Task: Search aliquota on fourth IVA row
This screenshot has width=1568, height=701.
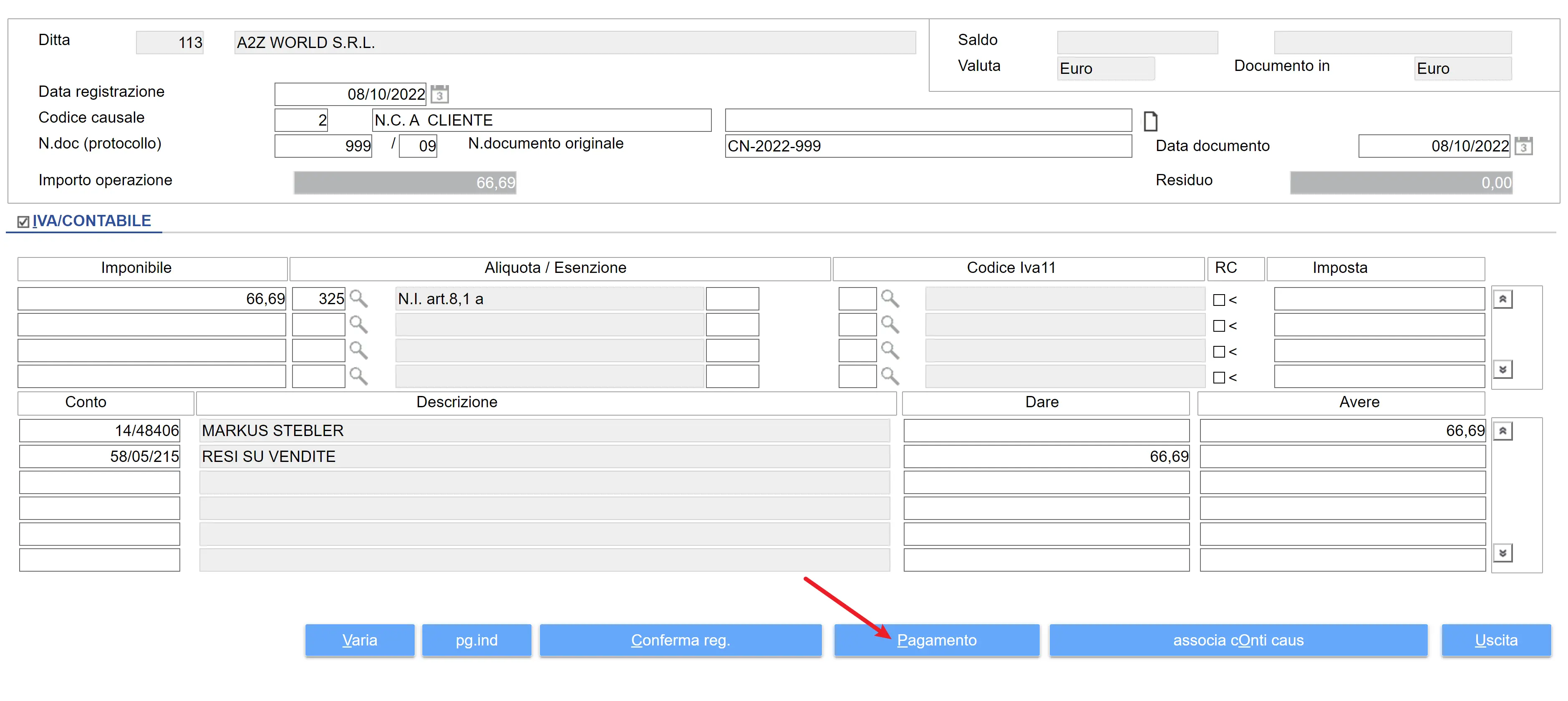Action: point(358,377)
